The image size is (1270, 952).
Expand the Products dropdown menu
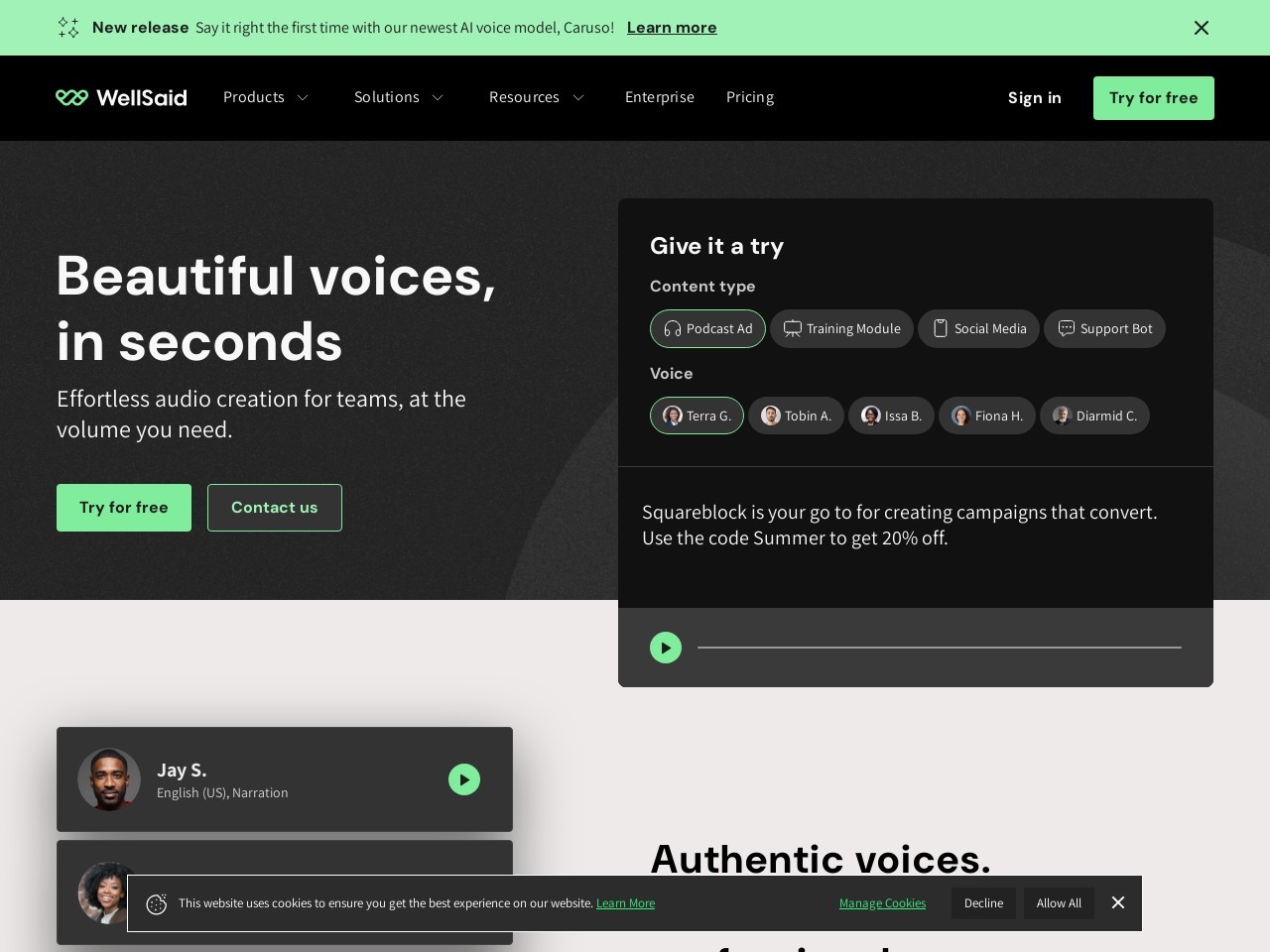tap(266, 97)
